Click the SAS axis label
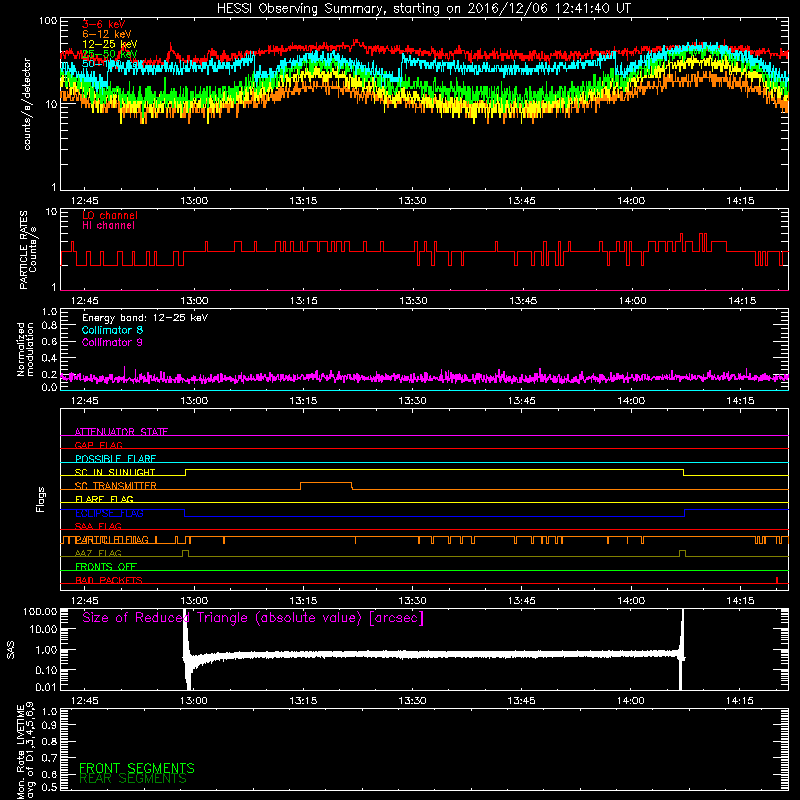The height and width of the screenshot is (800, 800). click(x=11, y=649)
